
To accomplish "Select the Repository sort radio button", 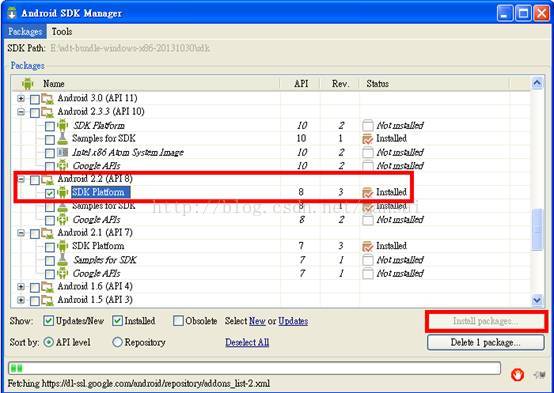I will click(x=117, y=342).
